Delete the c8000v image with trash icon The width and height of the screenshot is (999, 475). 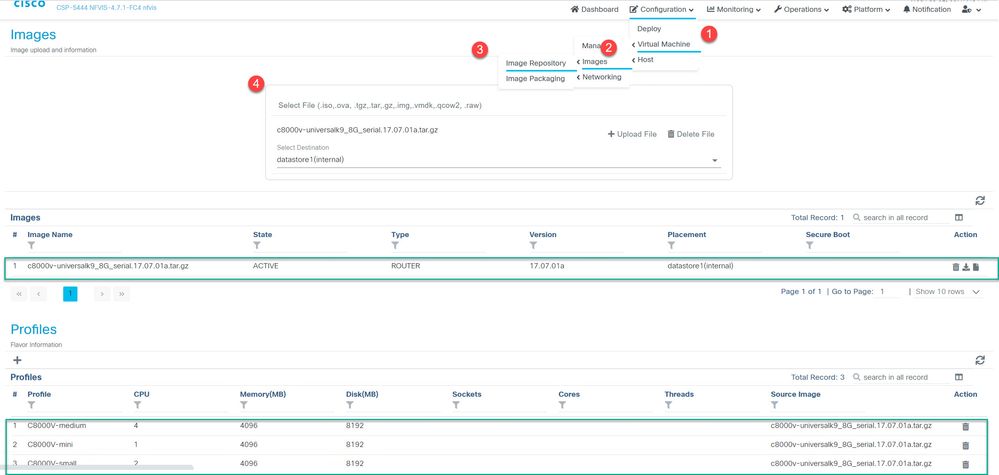point(955,267)
